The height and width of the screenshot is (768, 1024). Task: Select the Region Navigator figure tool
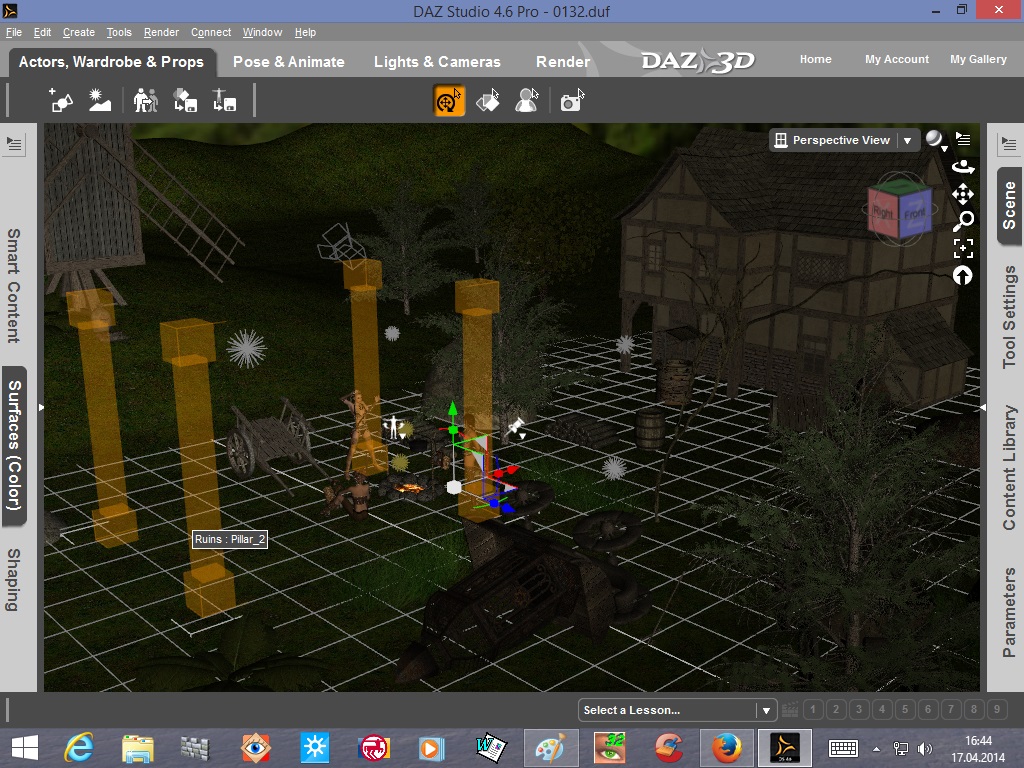click(527, 101)
